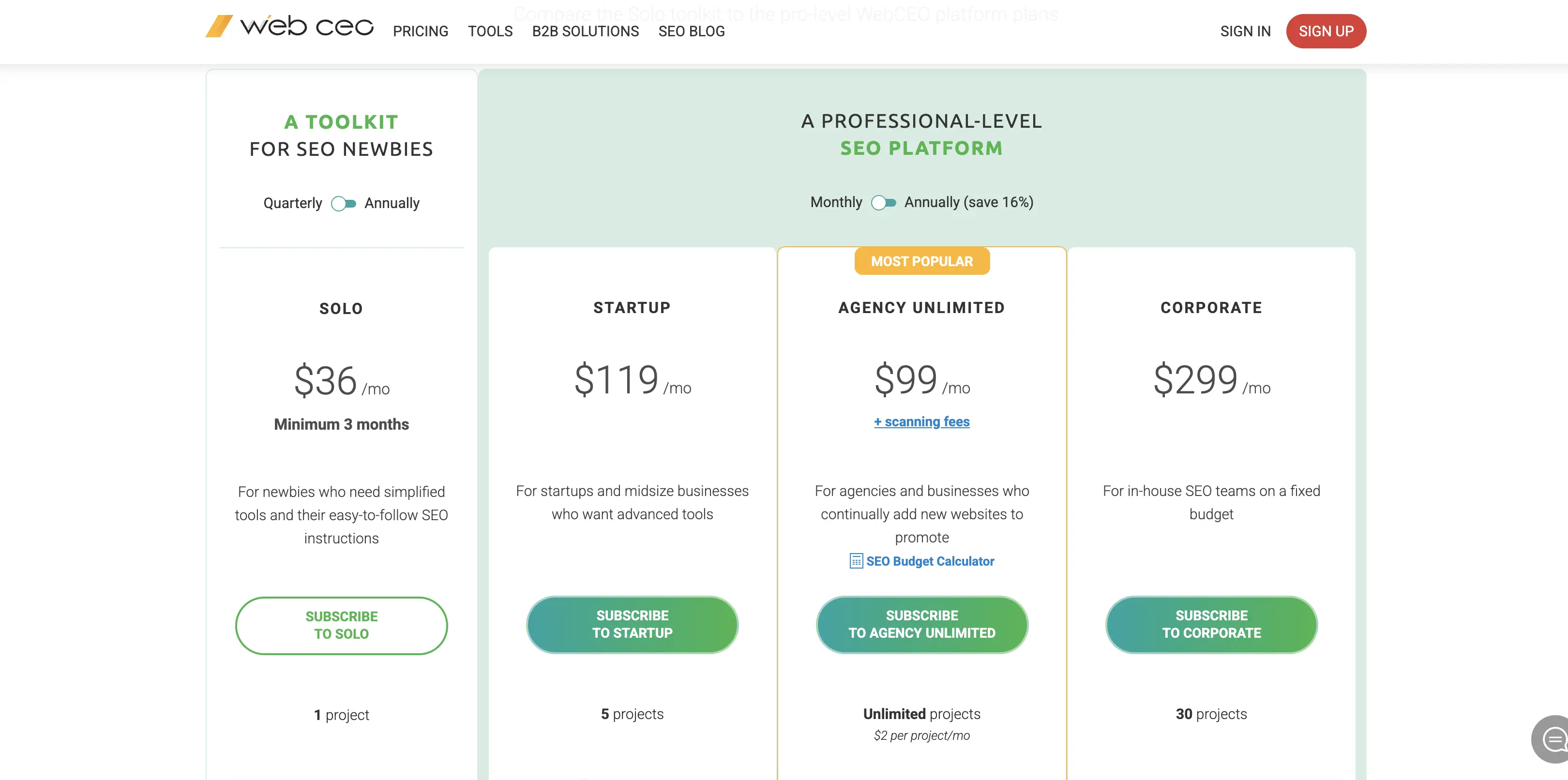Open the SEO Budget Calculator link

point(930,561)
